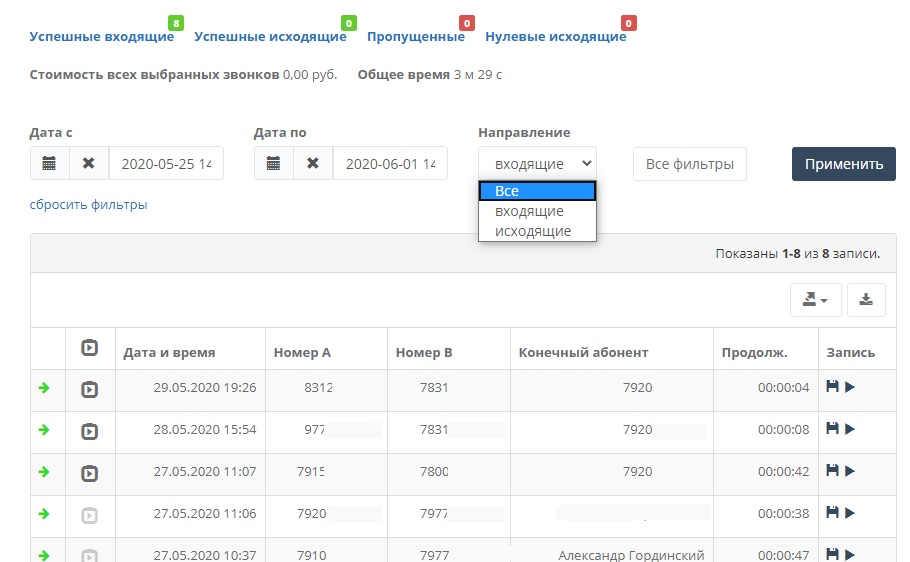Sort by Номер В column
This screenshot has height=562, width=910.
pyautogui.click(x=424, y=352)
